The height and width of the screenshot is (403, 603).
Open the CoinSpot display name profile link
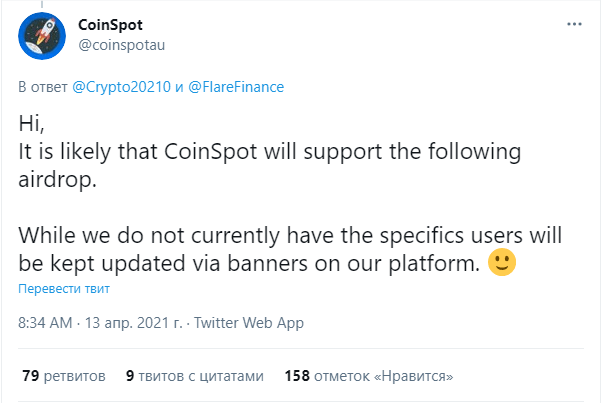coord(110,25)
